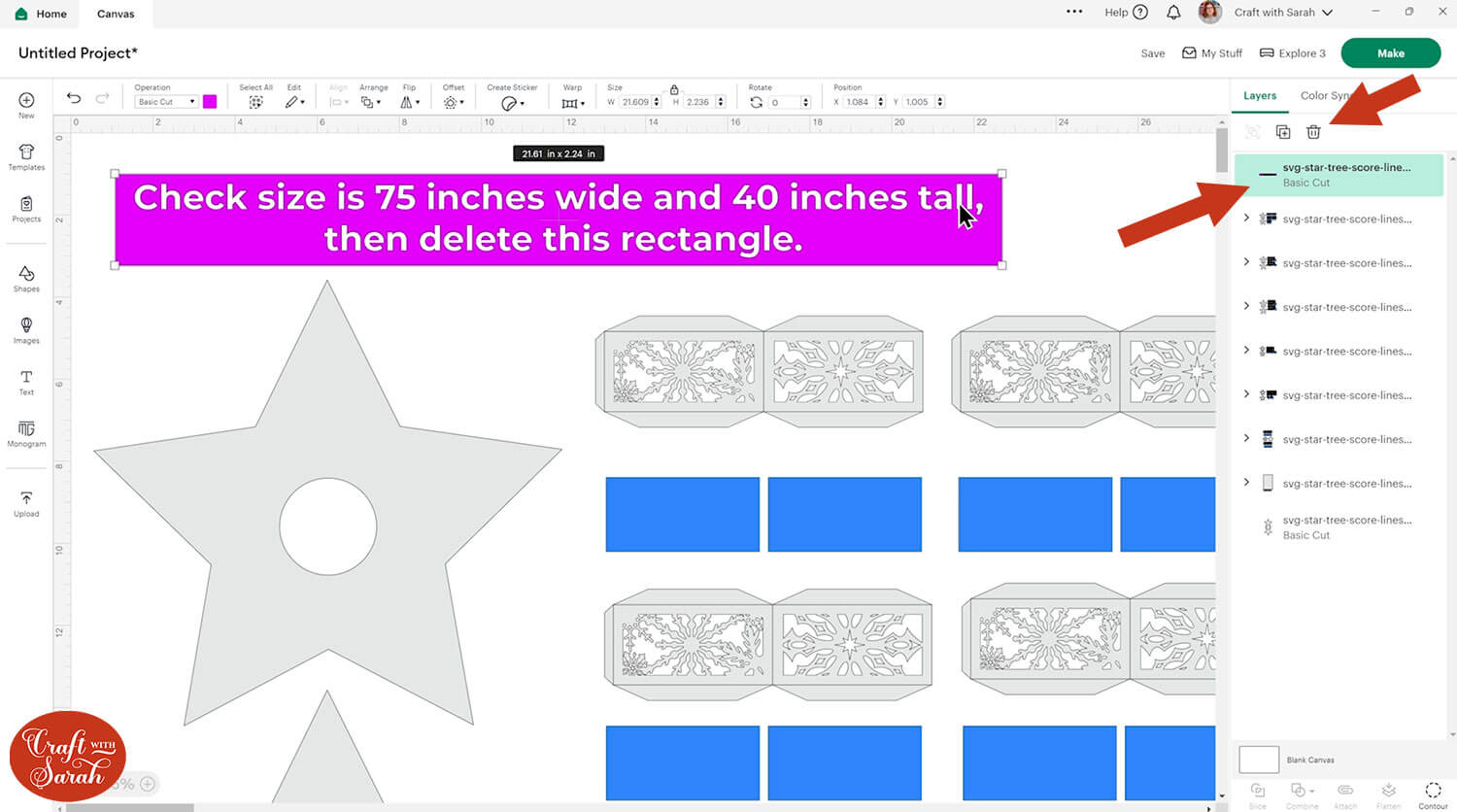This screenshot has height=812, width=1457.
Task: Open the Flip dropdown
Action: tap(410, 102)
